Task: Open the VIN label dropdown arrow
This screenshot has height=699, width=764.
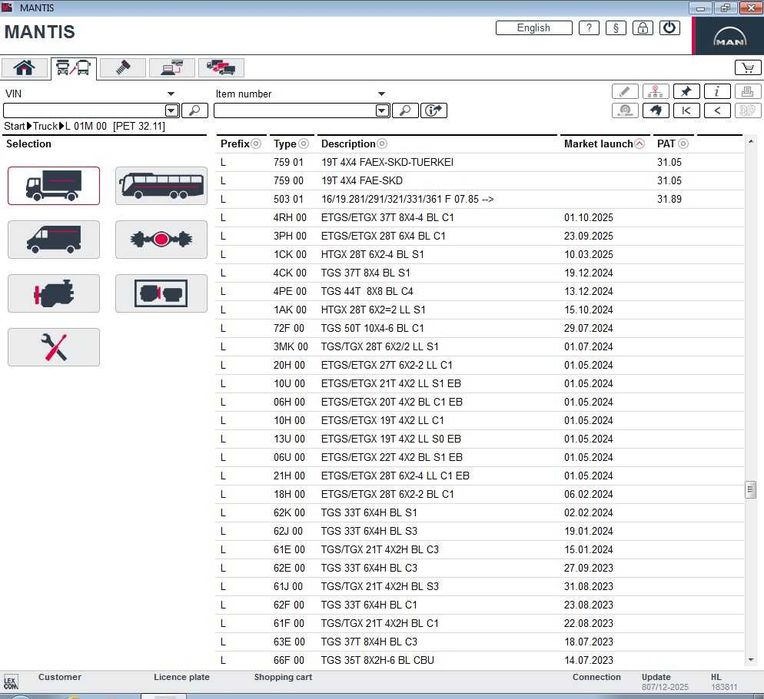Action: tap(171, 94)
